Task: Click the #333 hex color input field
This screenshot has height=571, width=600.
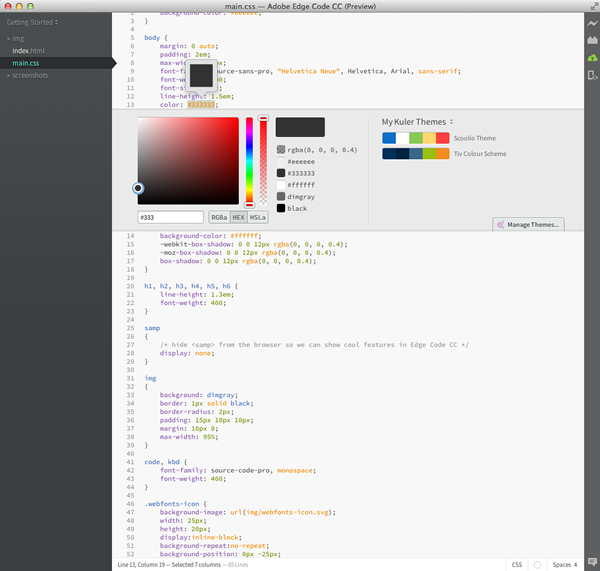Action: [x=170, y=217]
